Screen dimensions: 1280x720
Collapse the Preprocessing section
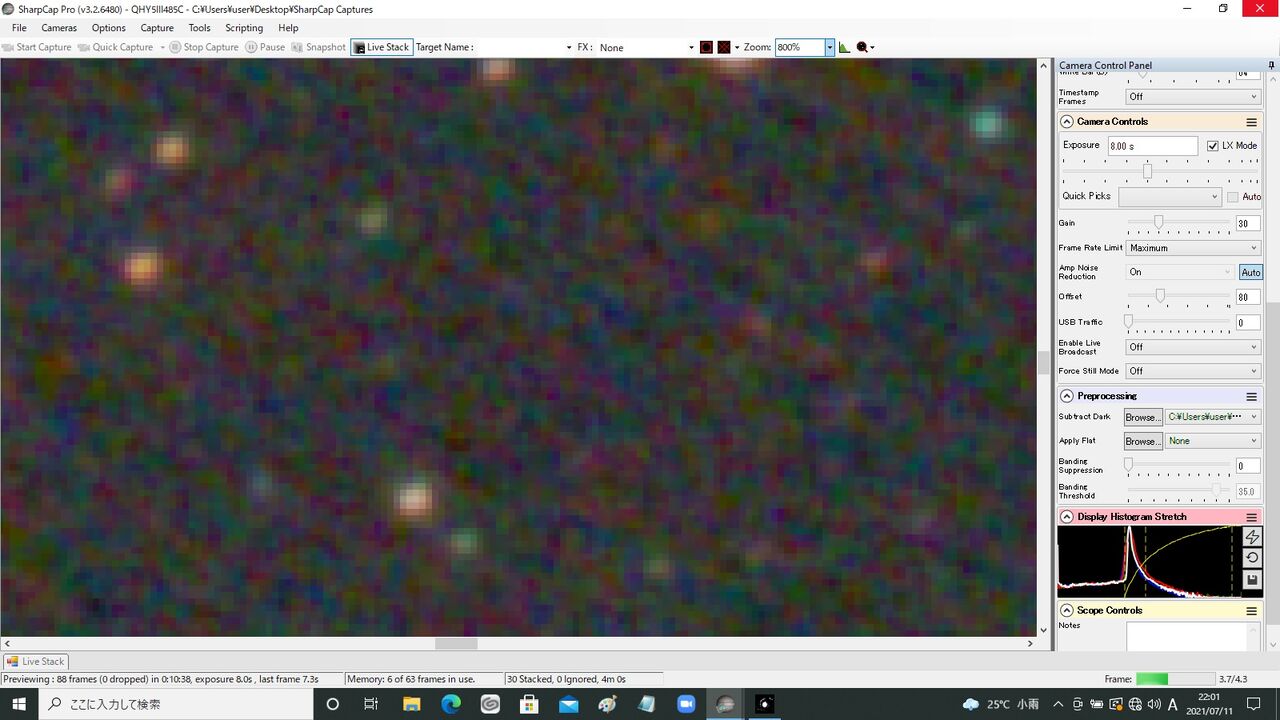click(x=1067, y=396)
